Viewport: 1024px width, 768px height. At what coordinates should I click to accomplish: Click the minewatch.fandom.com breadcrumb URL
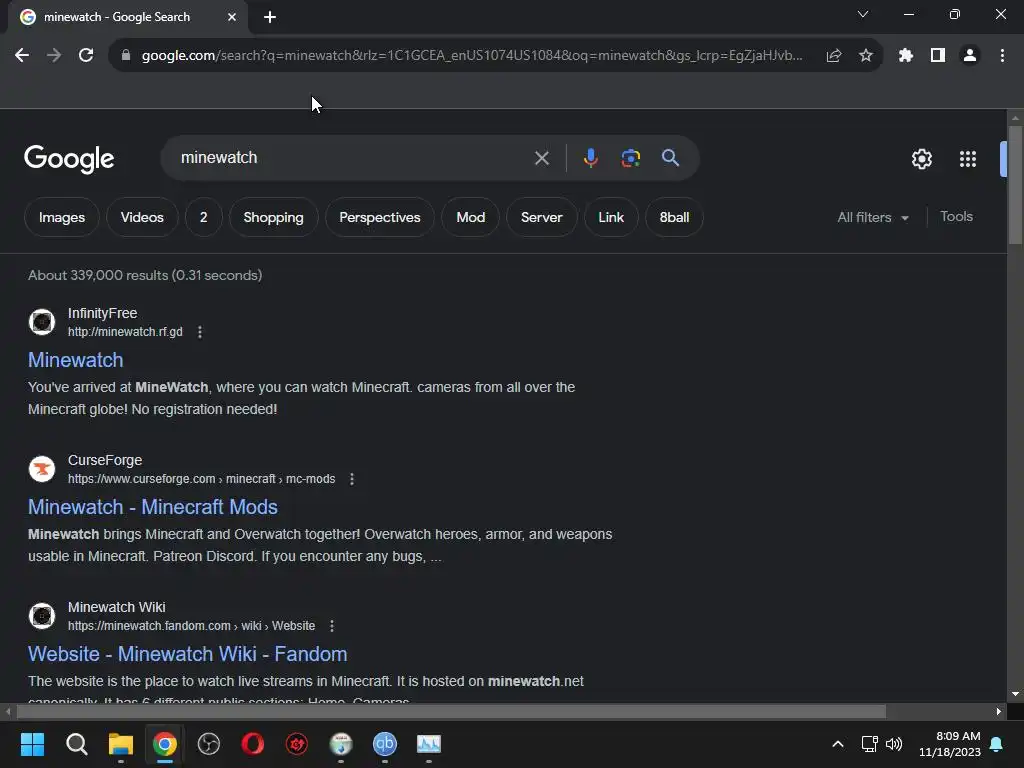click(191, 626)
